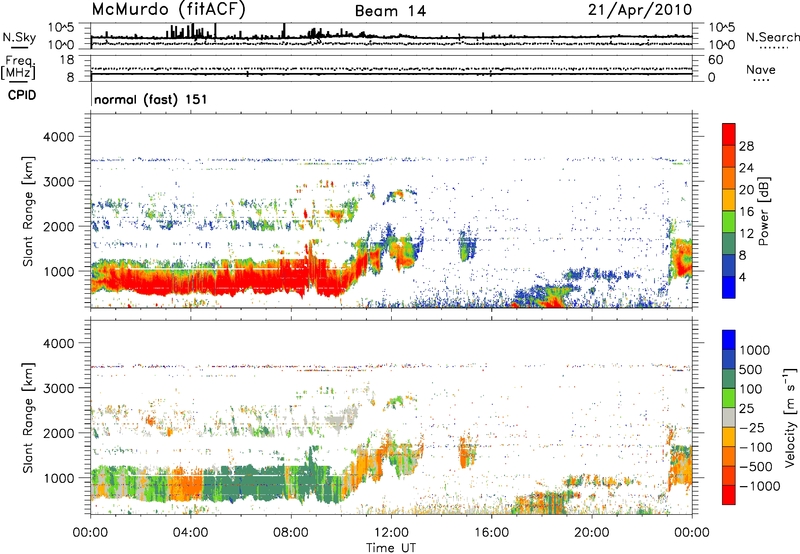The width and height of the screenshot is (800, 554).
Task: Select the yellow 16–20 dB power color segment
Action: tap(729, 199)
